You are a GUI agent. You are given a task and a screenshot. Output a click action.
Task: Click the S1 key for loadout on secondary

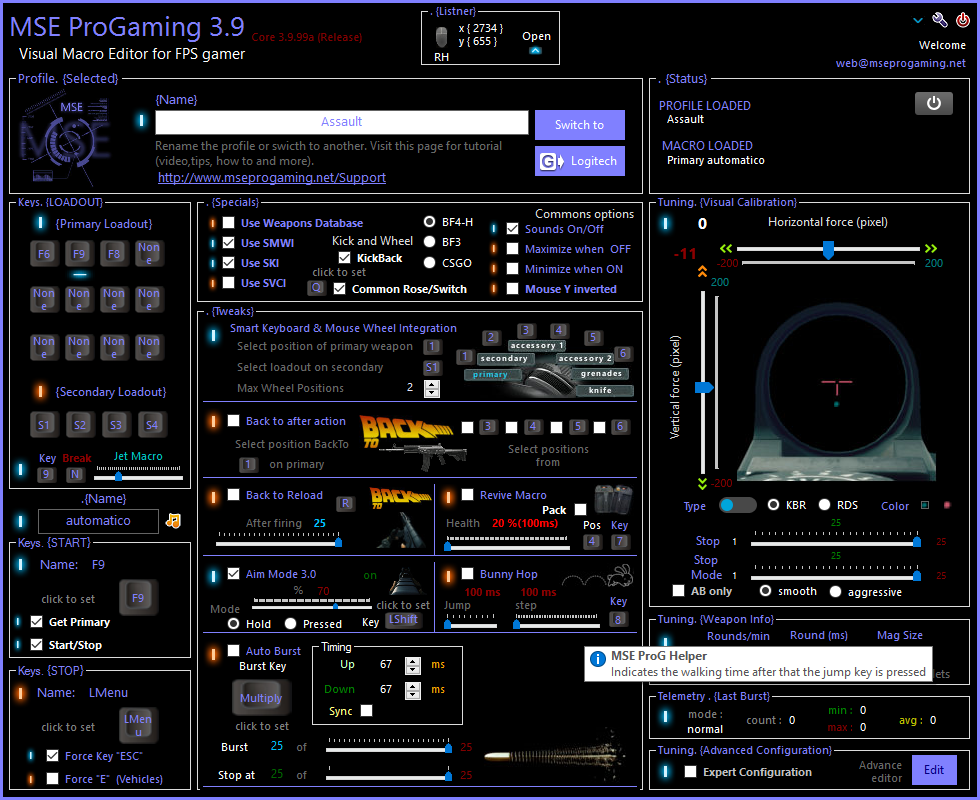[x=432, y=368]
